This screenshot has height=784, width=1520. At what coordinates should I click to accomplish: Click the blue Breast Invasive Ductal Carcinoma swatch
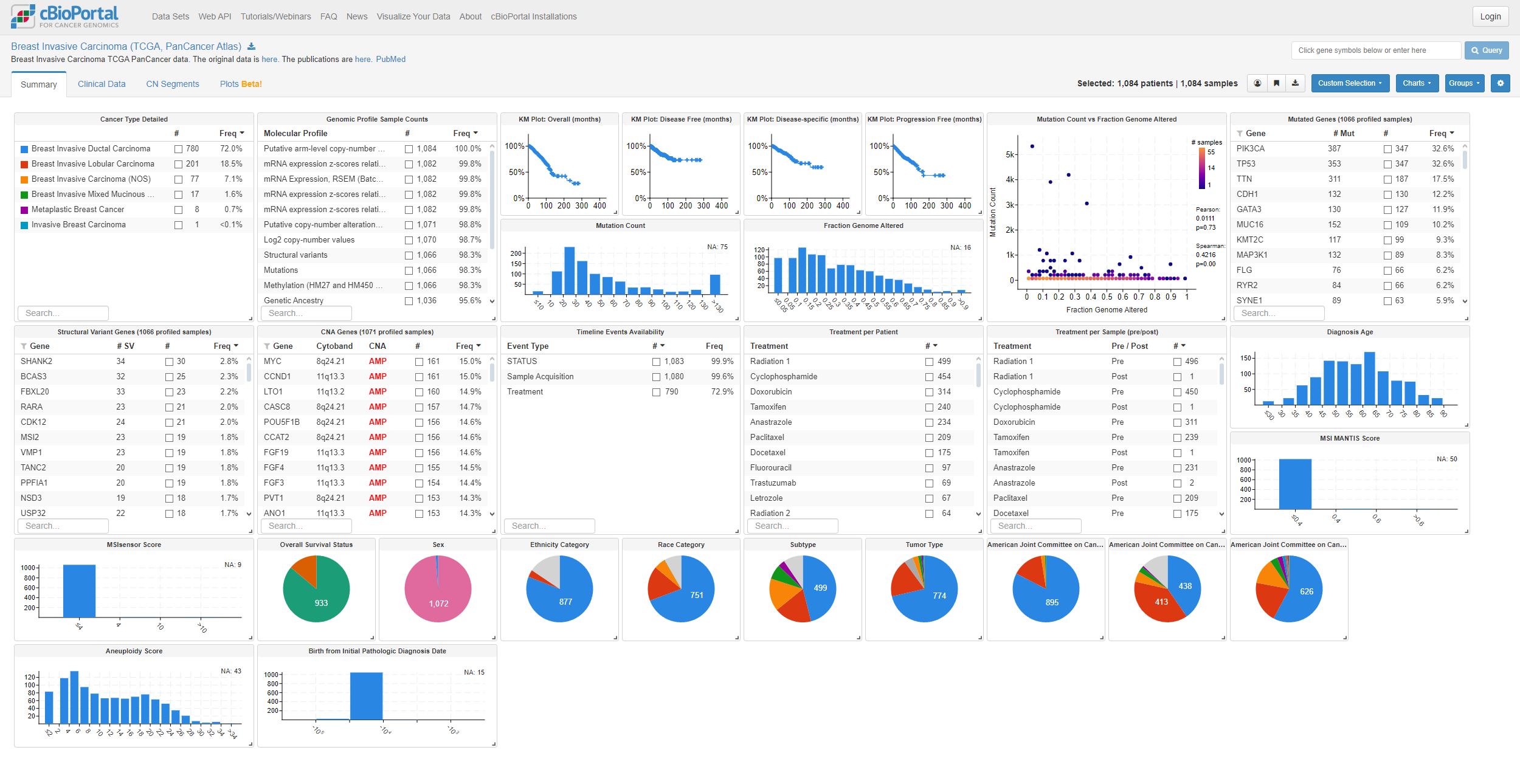tap(24, 149)
